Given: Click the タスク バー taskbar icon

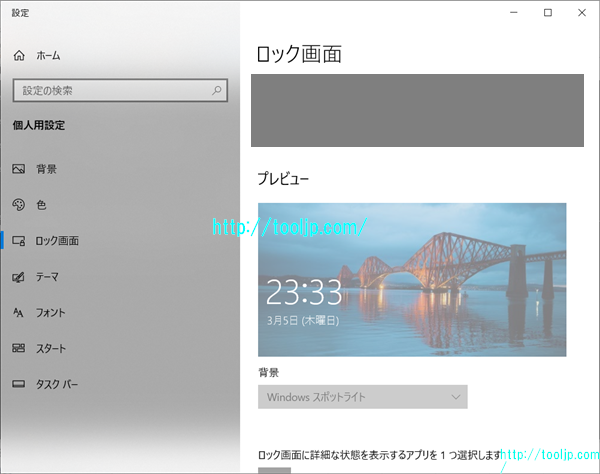Looking at the screenshot, I should [18, 384].
